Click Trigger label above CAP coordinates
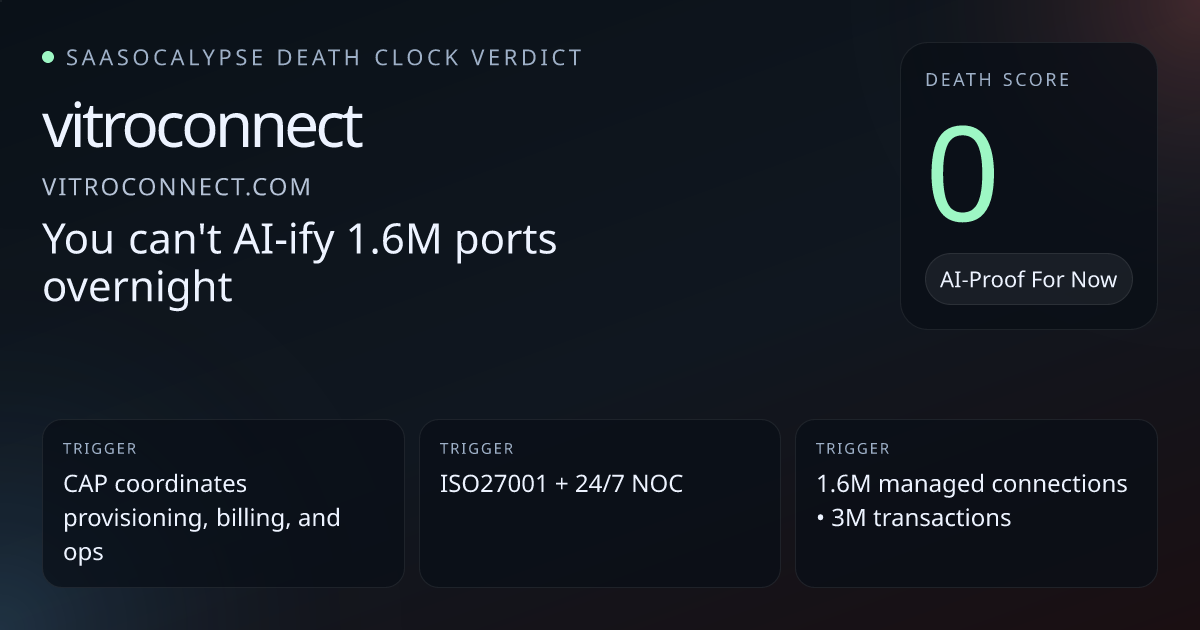Image resolution: width=1200 pixels, height=630 pixels. (100, 449)
